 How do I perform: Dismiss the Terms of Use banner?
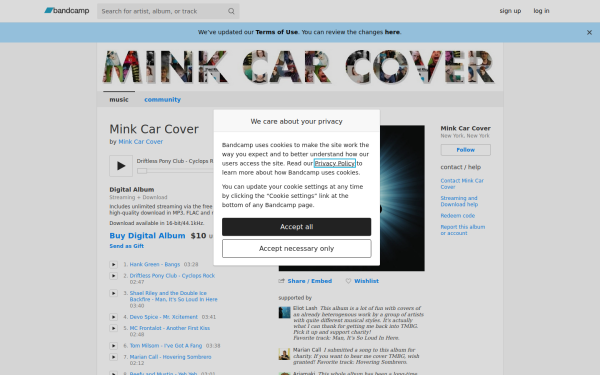pyautogui.click(x=589, y=33)
